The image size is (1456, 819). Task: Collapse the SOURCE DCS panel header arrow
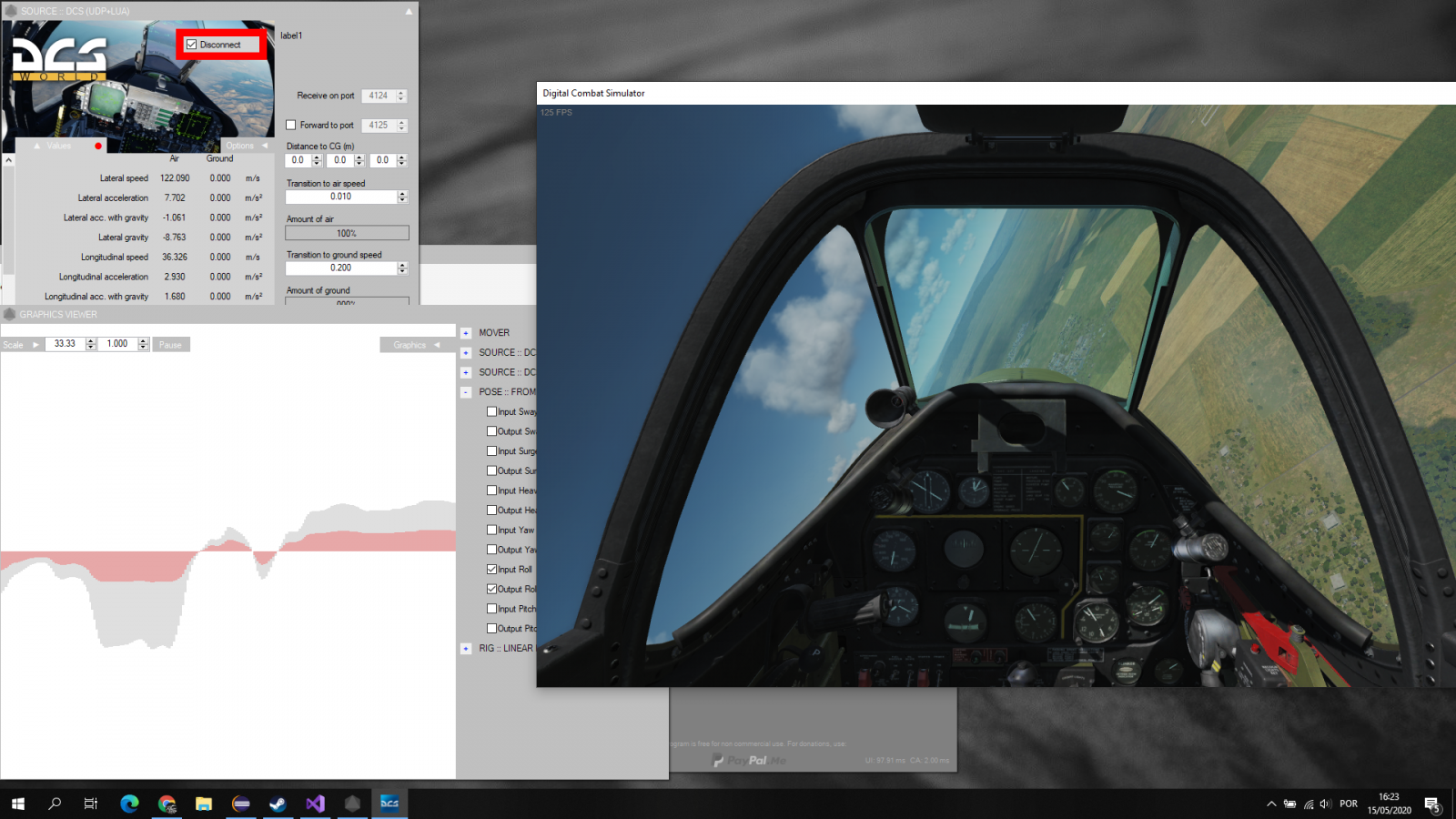click(x=409, y=11)
